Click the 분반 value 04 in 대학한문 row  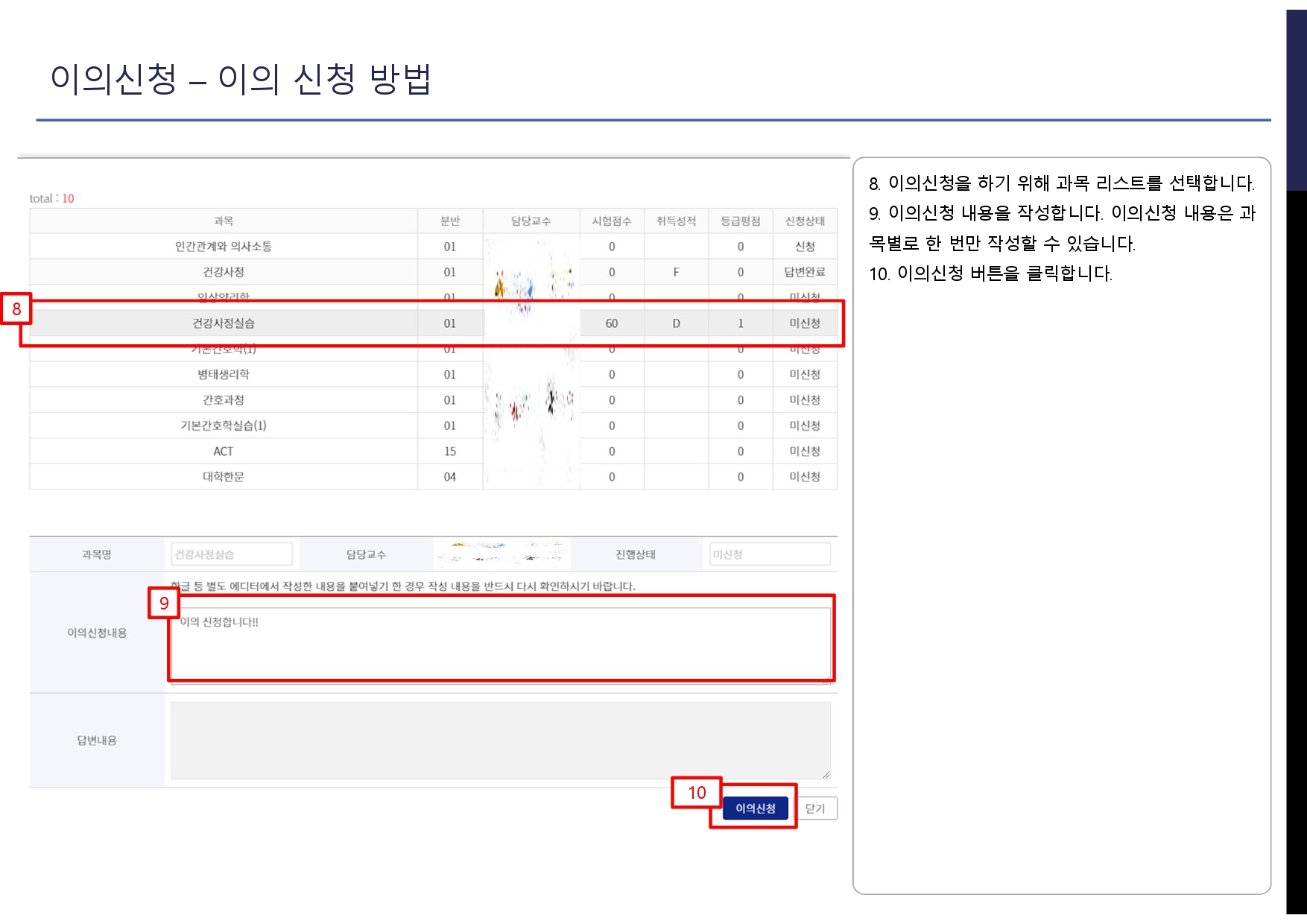(450, 477)
